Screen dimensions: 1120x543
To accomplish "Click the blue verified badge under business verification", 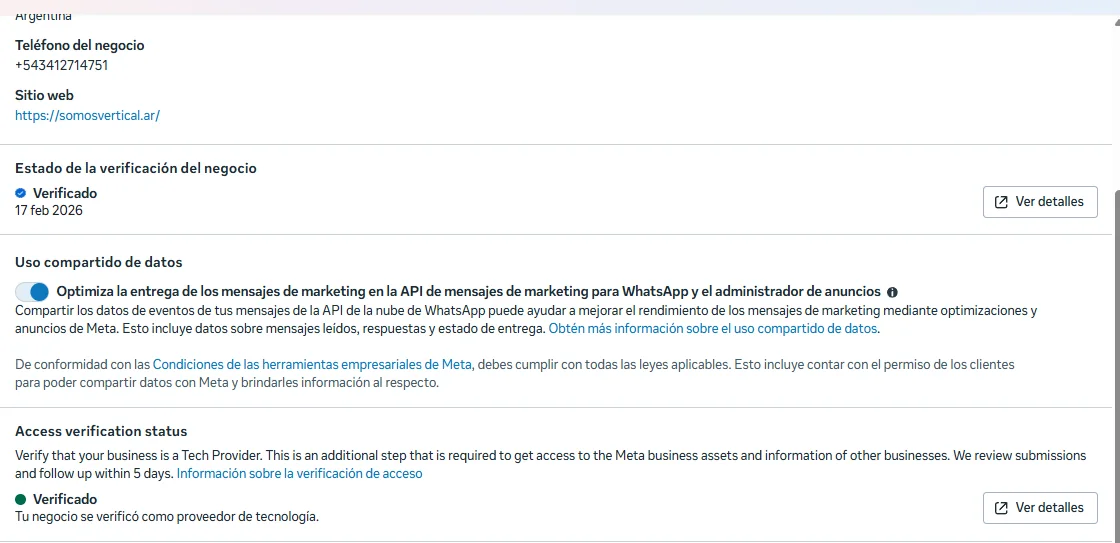I will [x=21, y=193].
